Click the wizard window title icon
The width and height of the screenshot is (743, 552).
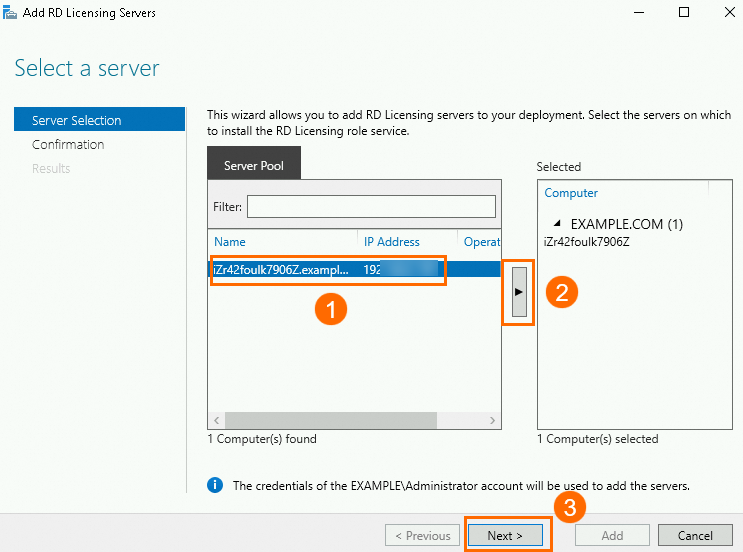[x=9, y=12]
